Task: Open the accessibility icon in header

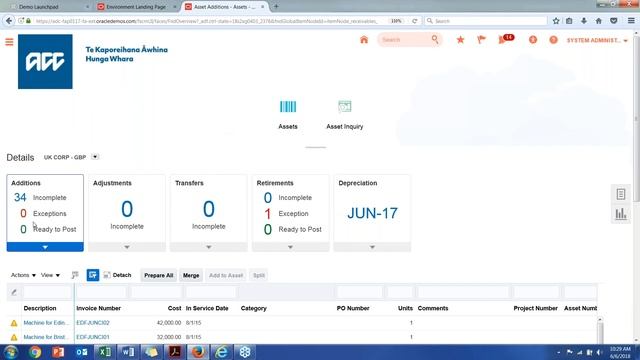Action: pos(533,40)
